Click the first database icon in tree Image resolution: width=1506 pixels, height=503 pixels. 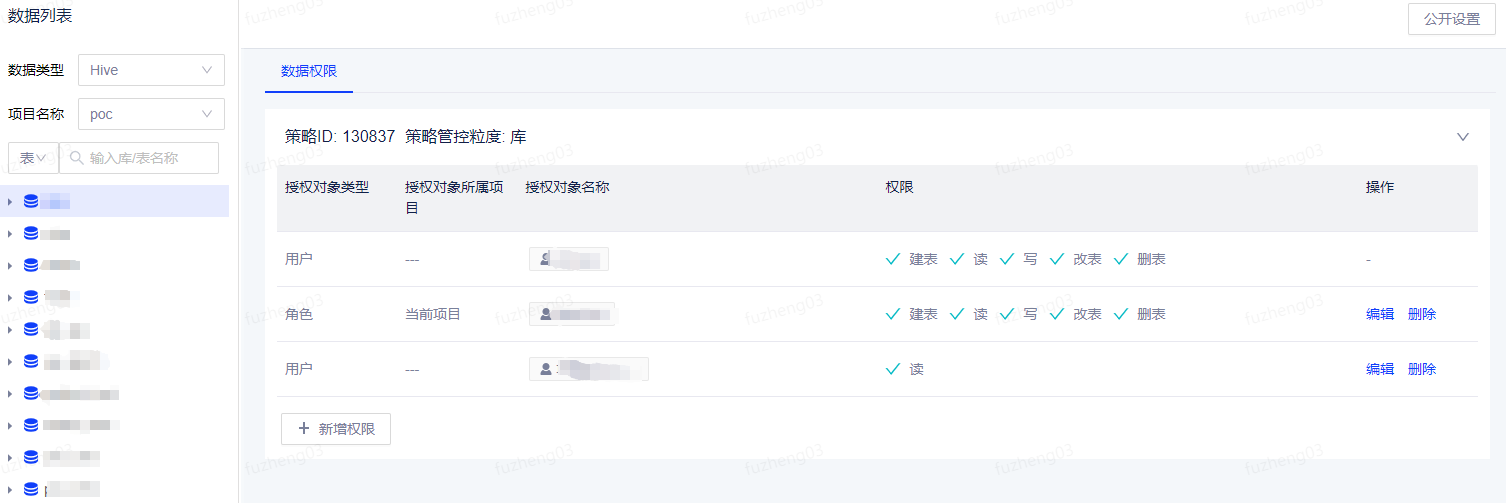[31, 202]
